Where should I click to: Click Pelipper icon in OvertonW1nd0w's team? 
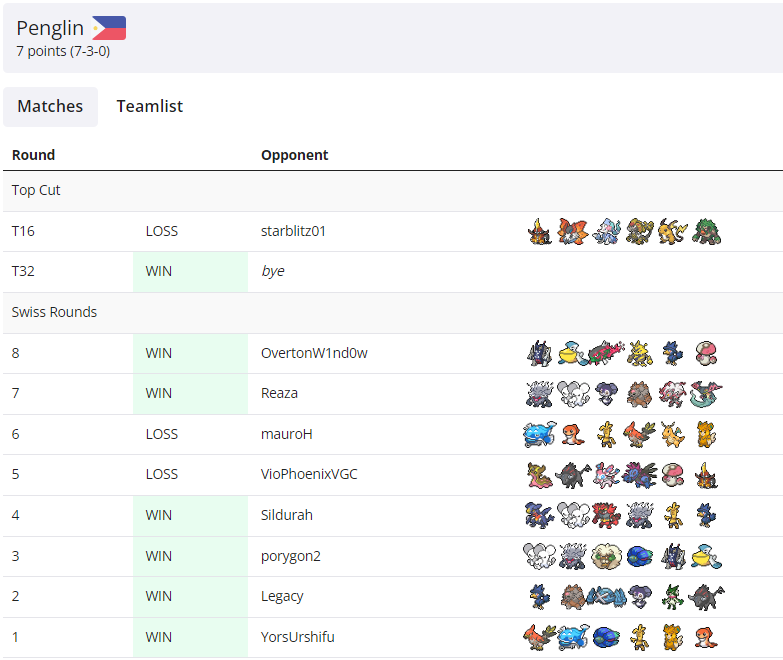573,353
